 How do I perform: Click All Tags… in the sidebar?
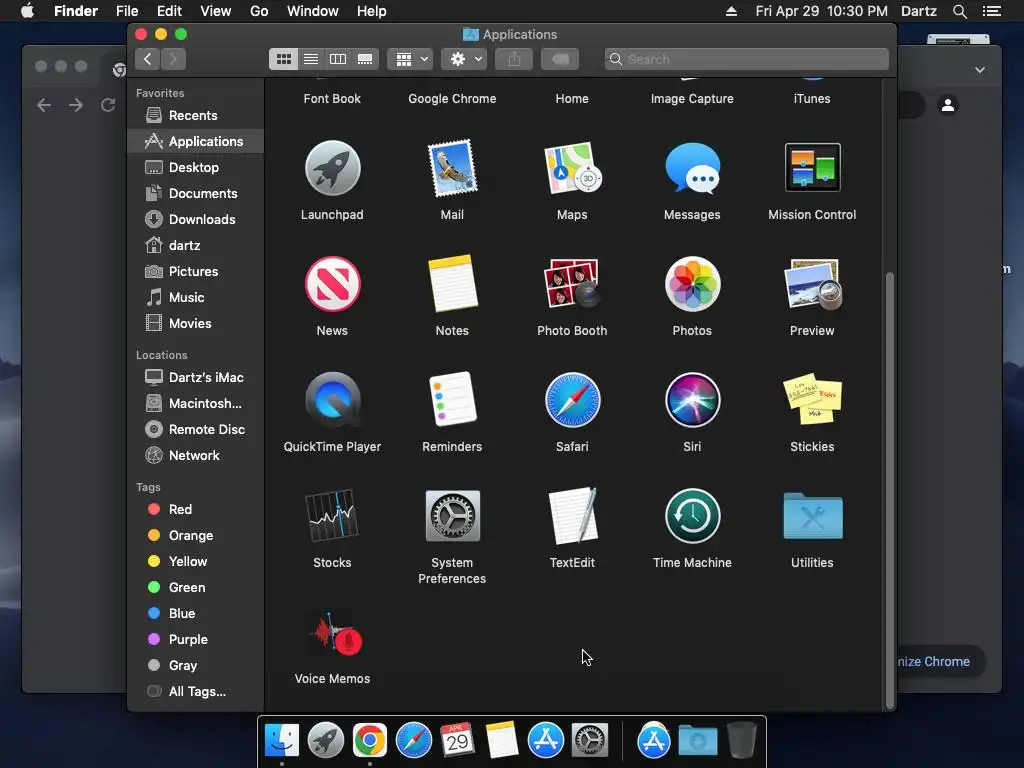point(195,692)
